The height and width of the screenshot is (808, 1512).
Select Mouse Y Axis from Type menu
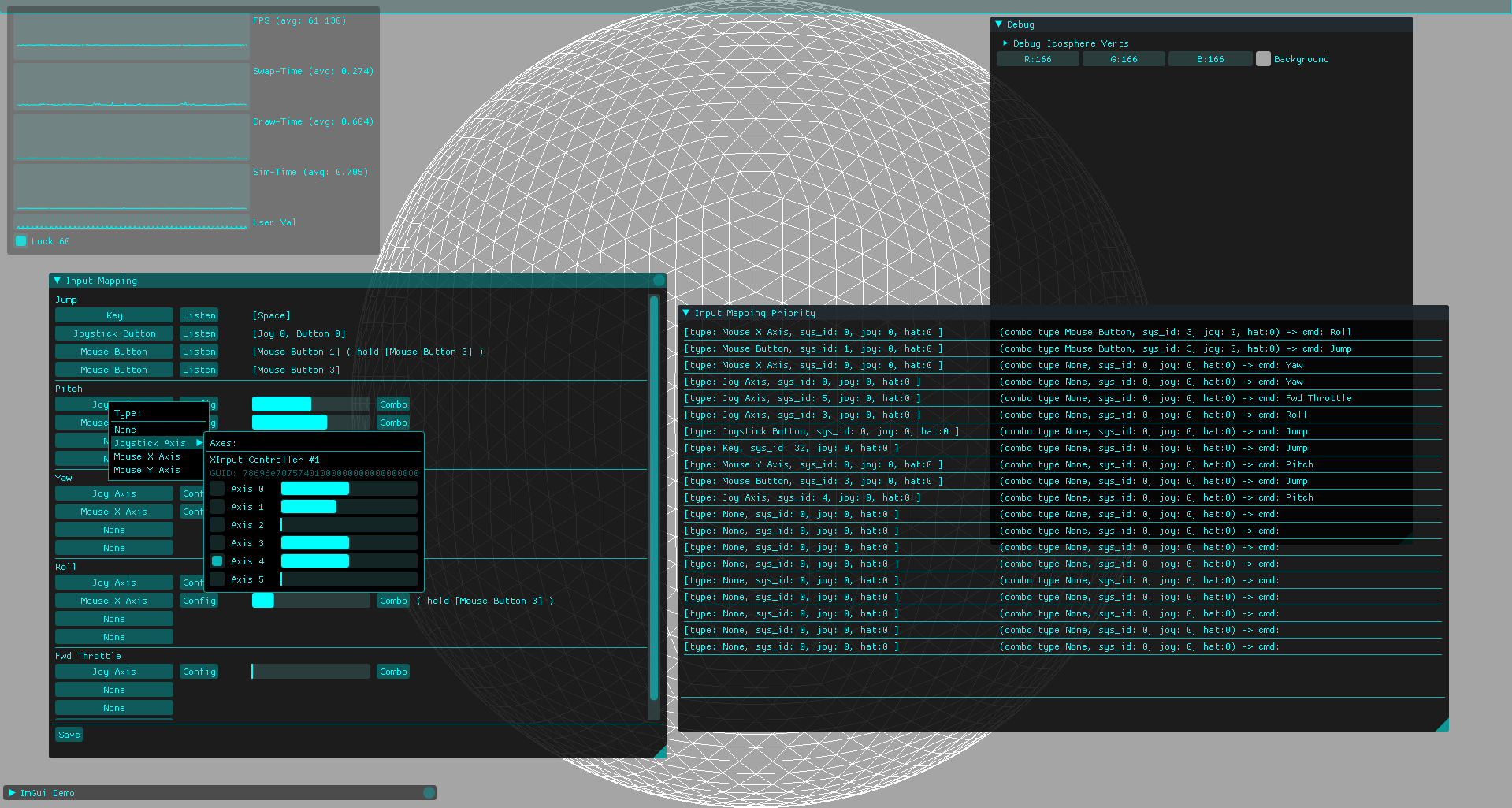coord(147,470)
